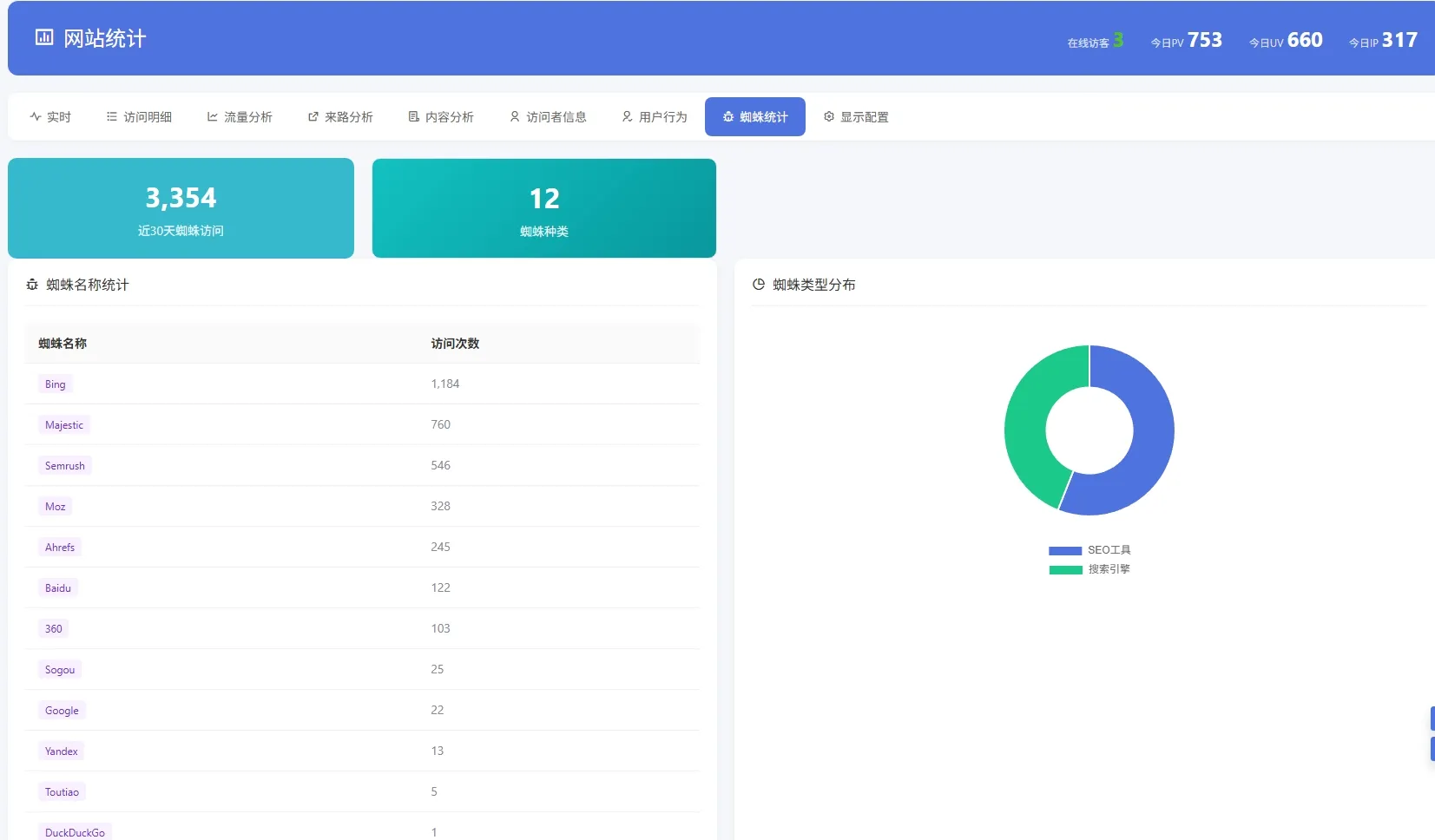This screenshot has width=1435, height=840.
Task: Switch to the 用户行为 tab
Action: tap(655, 116)
